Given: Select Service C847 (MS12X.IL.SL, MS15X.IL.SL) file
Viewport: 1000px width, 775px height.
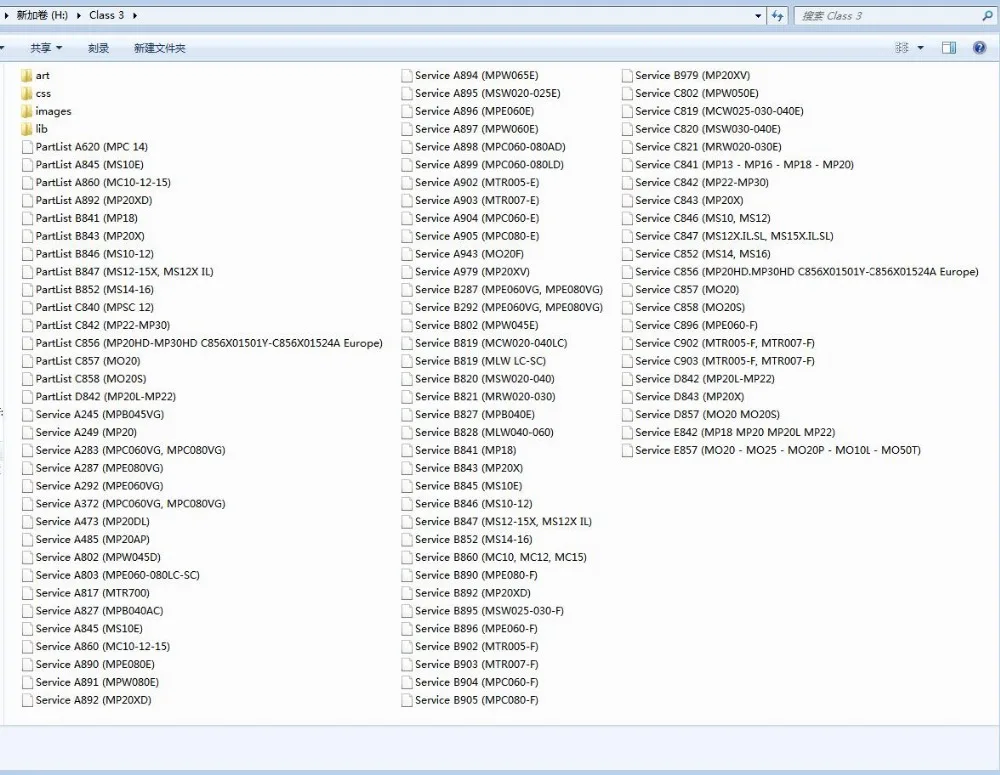Looking at the screenshot, I should [734, 236].
